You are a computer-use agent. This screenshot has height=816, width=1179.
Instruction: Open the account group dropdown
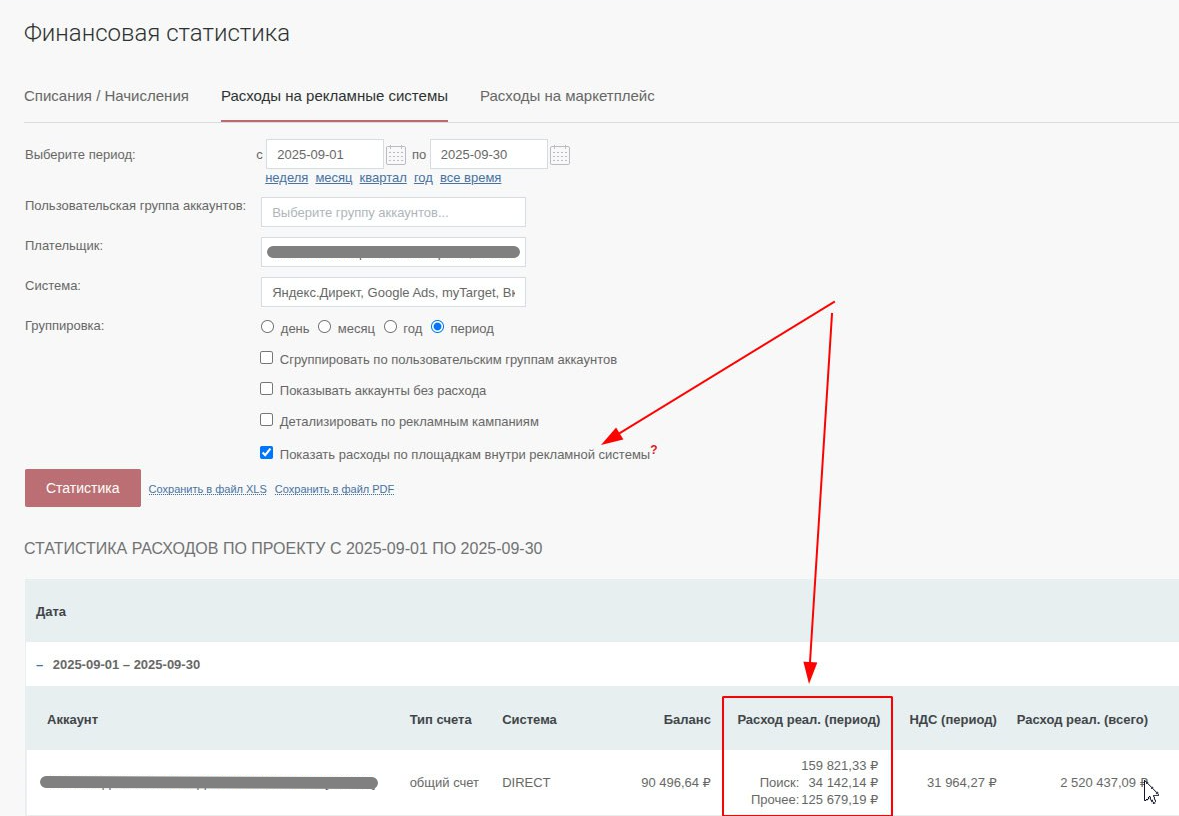point(393,212)
